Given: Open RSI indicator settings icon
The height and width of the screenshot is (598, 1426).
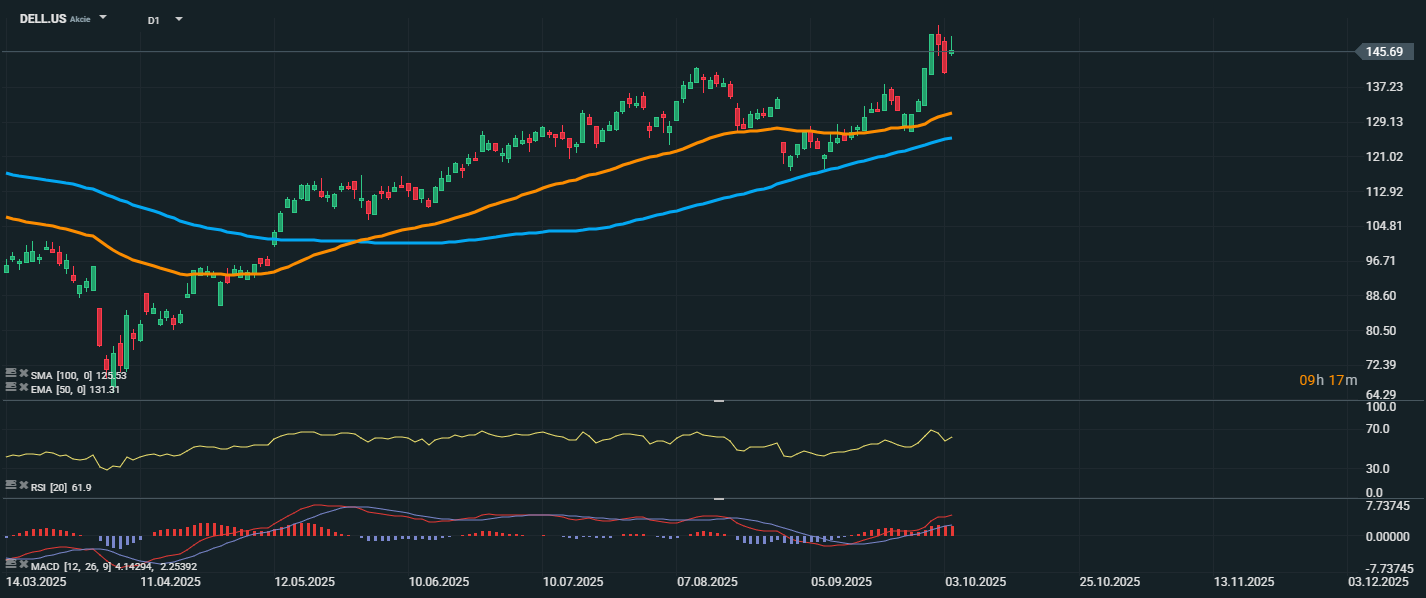Looking at the screenshot, I should coord(11,484).
